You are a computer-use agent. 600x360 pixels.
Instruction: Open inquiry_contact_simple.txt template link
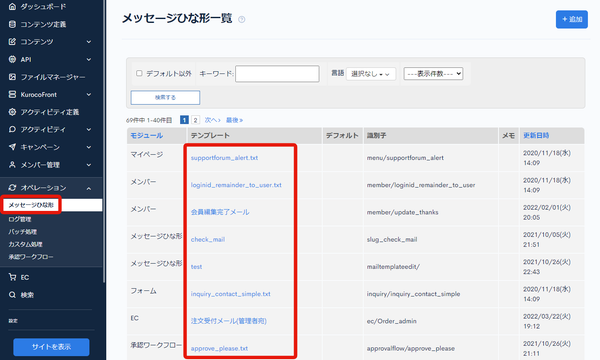pos(230,294)
